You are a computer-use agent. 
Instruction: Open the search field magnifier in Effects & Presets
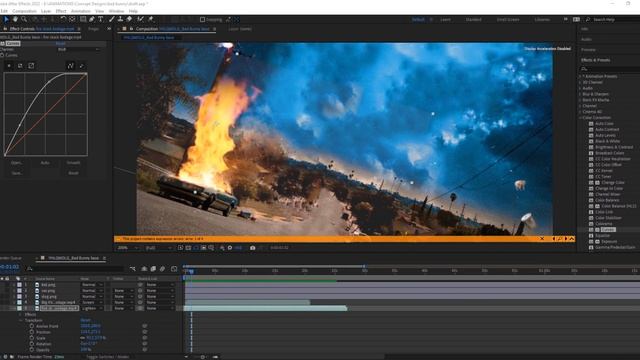[x=584, y=69]
